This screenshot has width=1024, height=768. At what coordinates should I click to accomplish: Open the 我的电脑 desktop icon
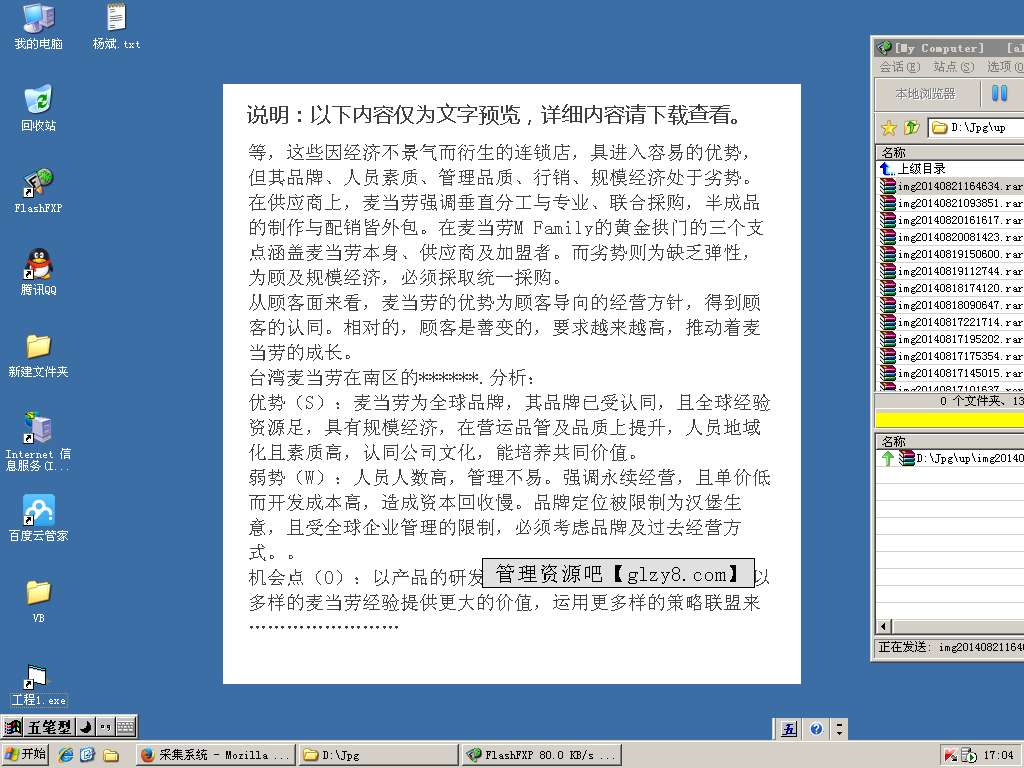[39, 26]
